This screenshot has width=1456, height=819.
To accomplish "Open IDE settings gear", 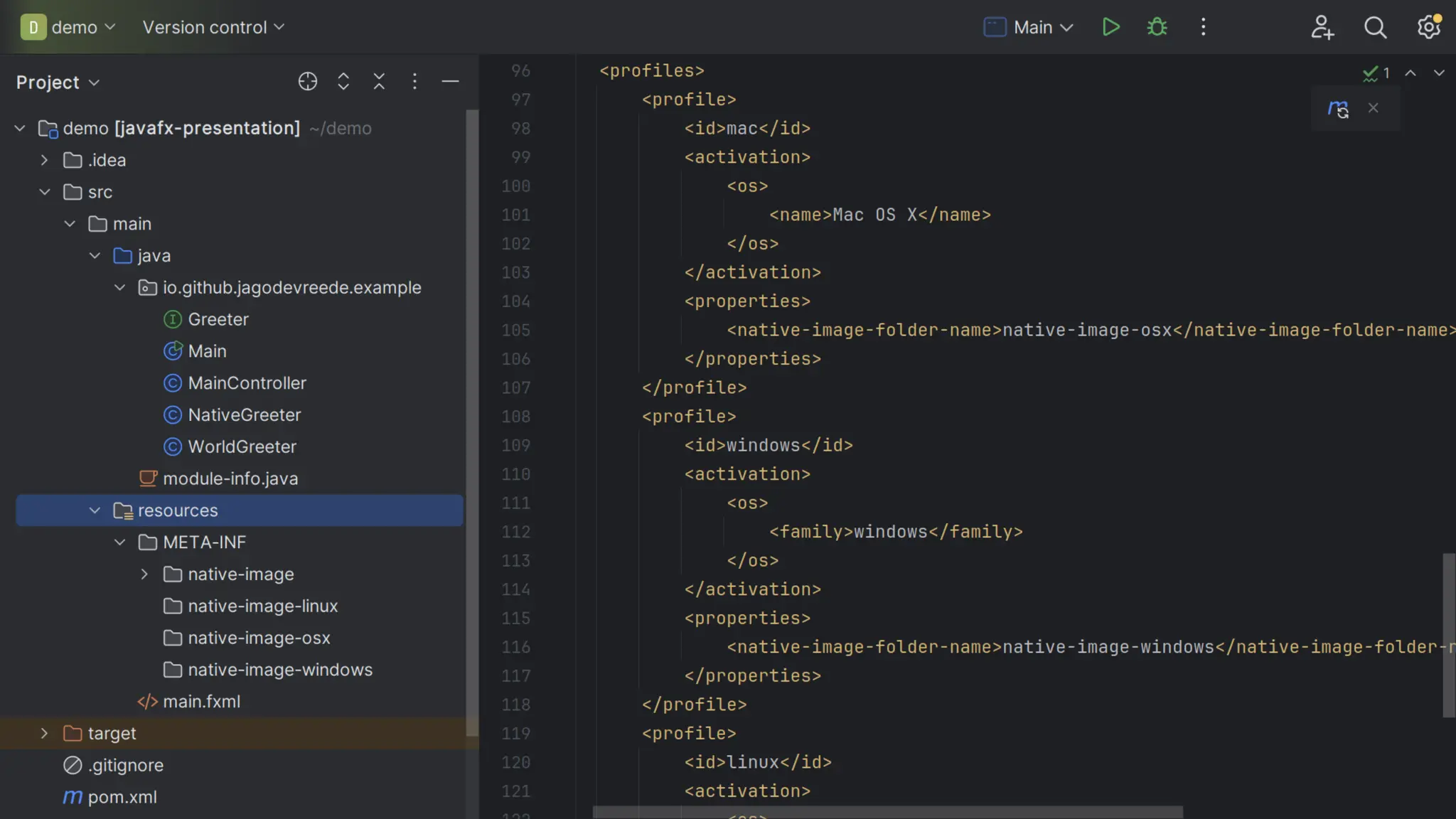I will tap(1428, 27).
